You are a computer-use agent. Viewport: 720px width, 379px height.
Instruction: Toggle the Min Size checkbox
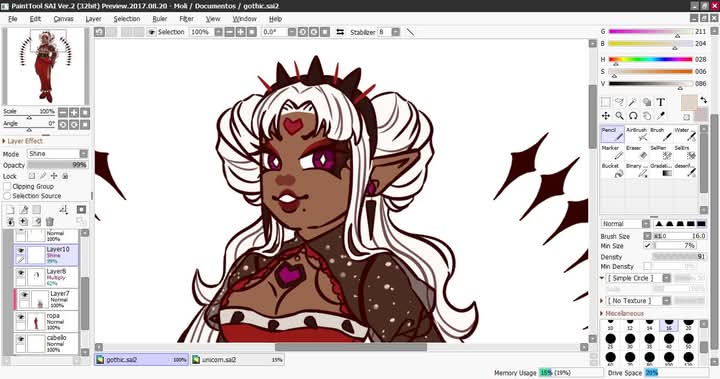click(x=647, y=246)
